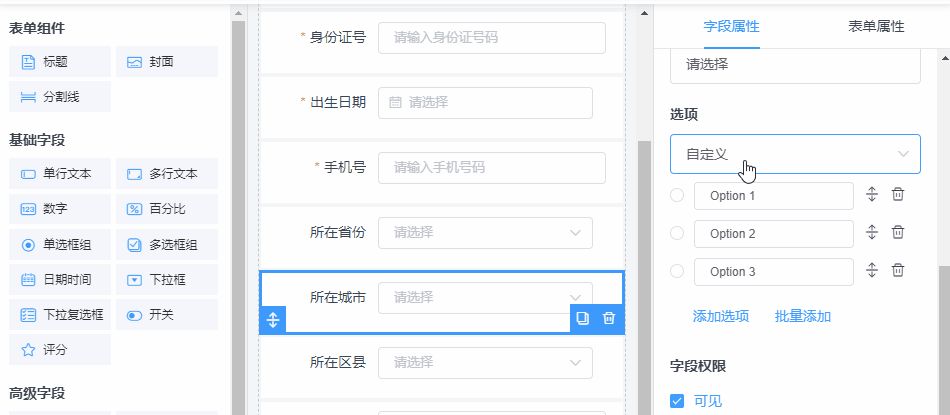
Task: Expand the 所在区县 dropdown
Action: 485,363
